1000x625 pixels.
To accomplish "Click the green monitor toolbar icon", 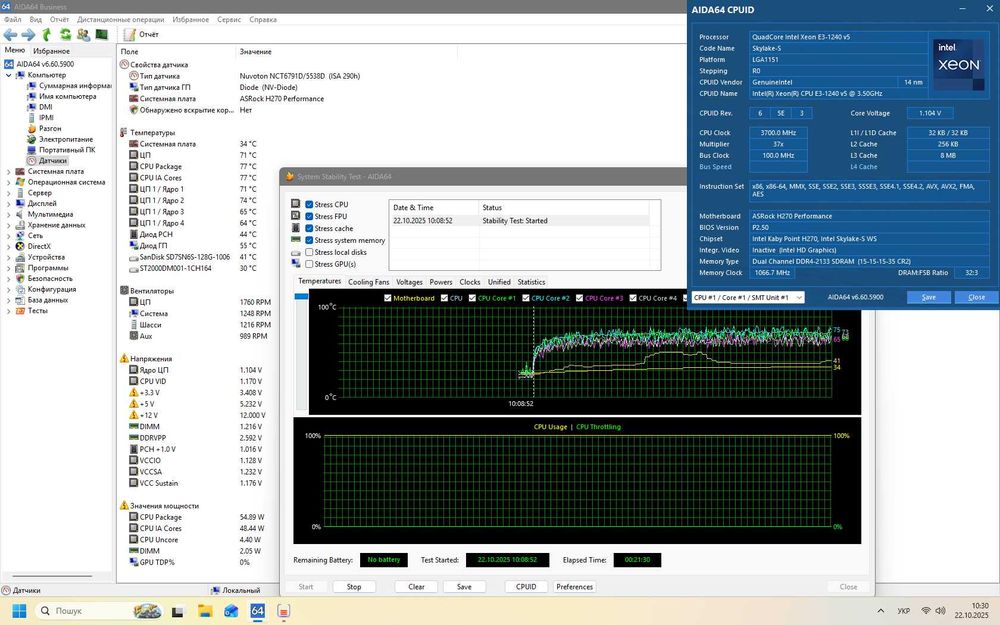I will point(102,34).
